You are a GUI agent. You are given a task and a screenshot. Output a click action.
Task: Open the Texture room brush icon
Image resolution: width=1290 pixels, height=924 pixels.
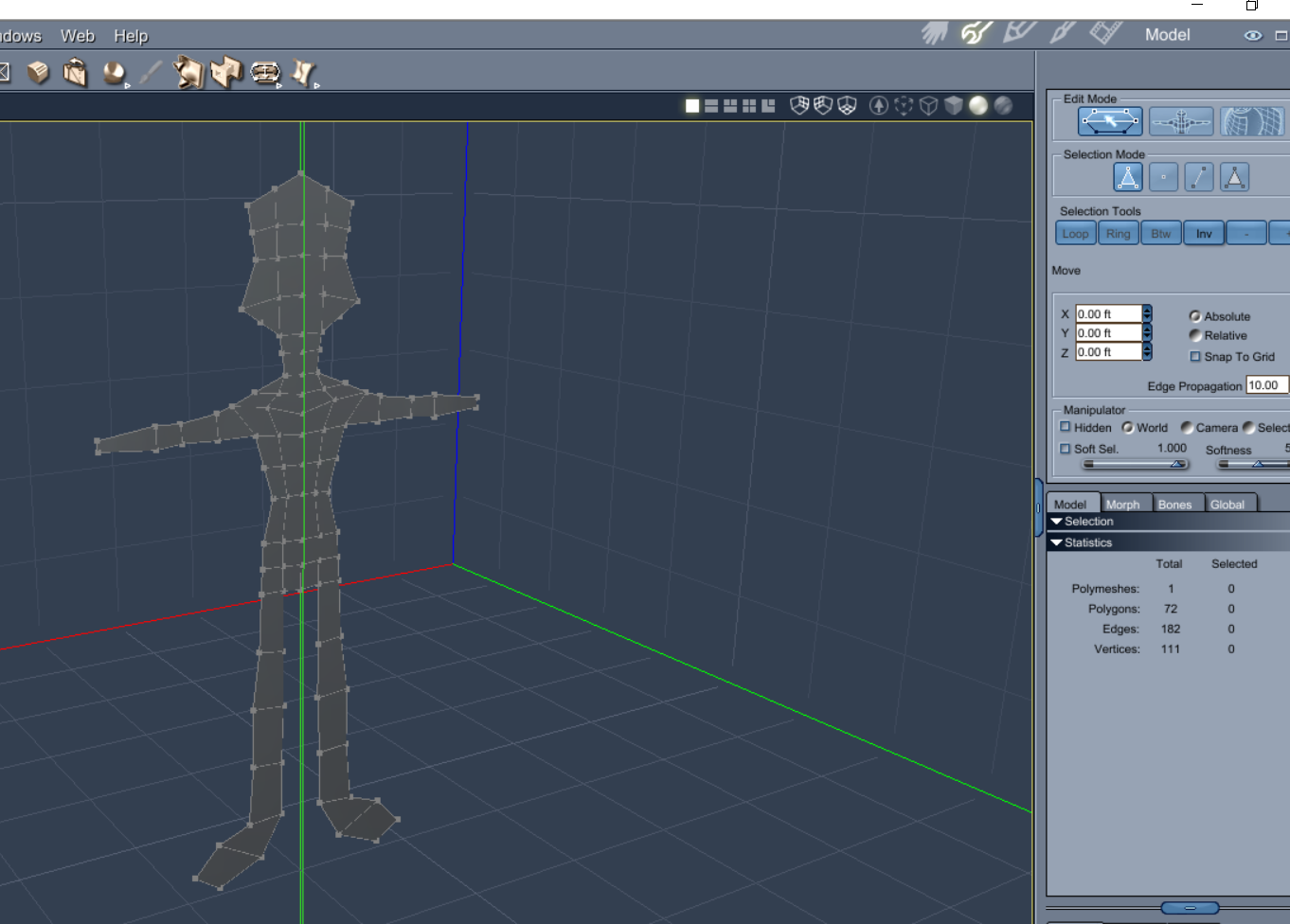[x=1063, y=33]
